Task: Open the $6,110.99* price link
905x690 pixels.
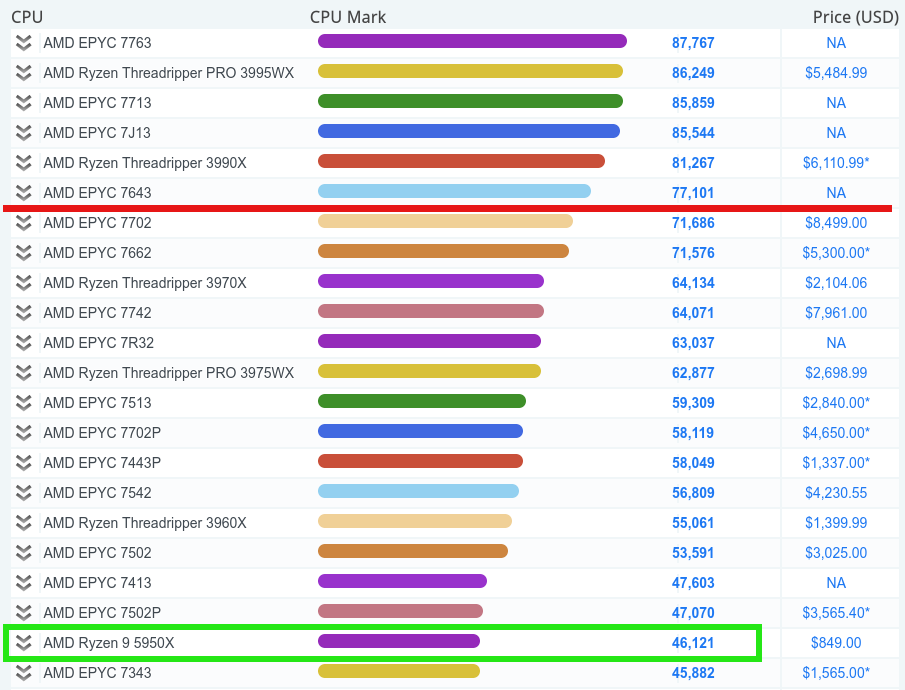Action: [836, 163]
